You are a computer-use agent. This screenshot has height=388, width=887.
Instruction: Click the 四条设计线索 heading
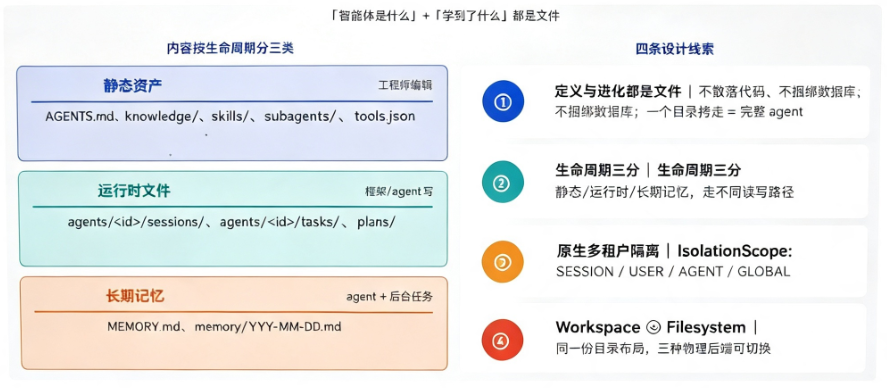[674, 49]
